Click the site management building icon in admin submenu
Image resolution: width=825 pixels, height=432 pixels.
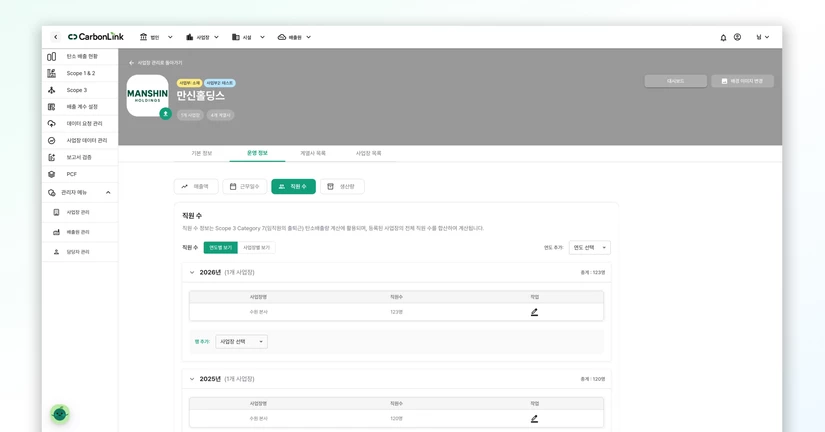point(56,212)
